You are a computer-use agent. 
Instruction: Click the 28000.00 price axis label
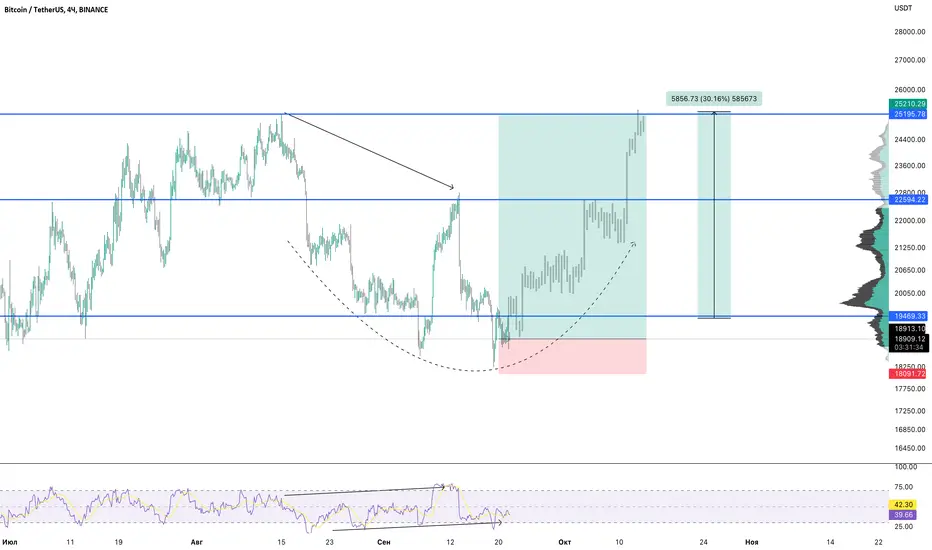[x=909, y=32]
